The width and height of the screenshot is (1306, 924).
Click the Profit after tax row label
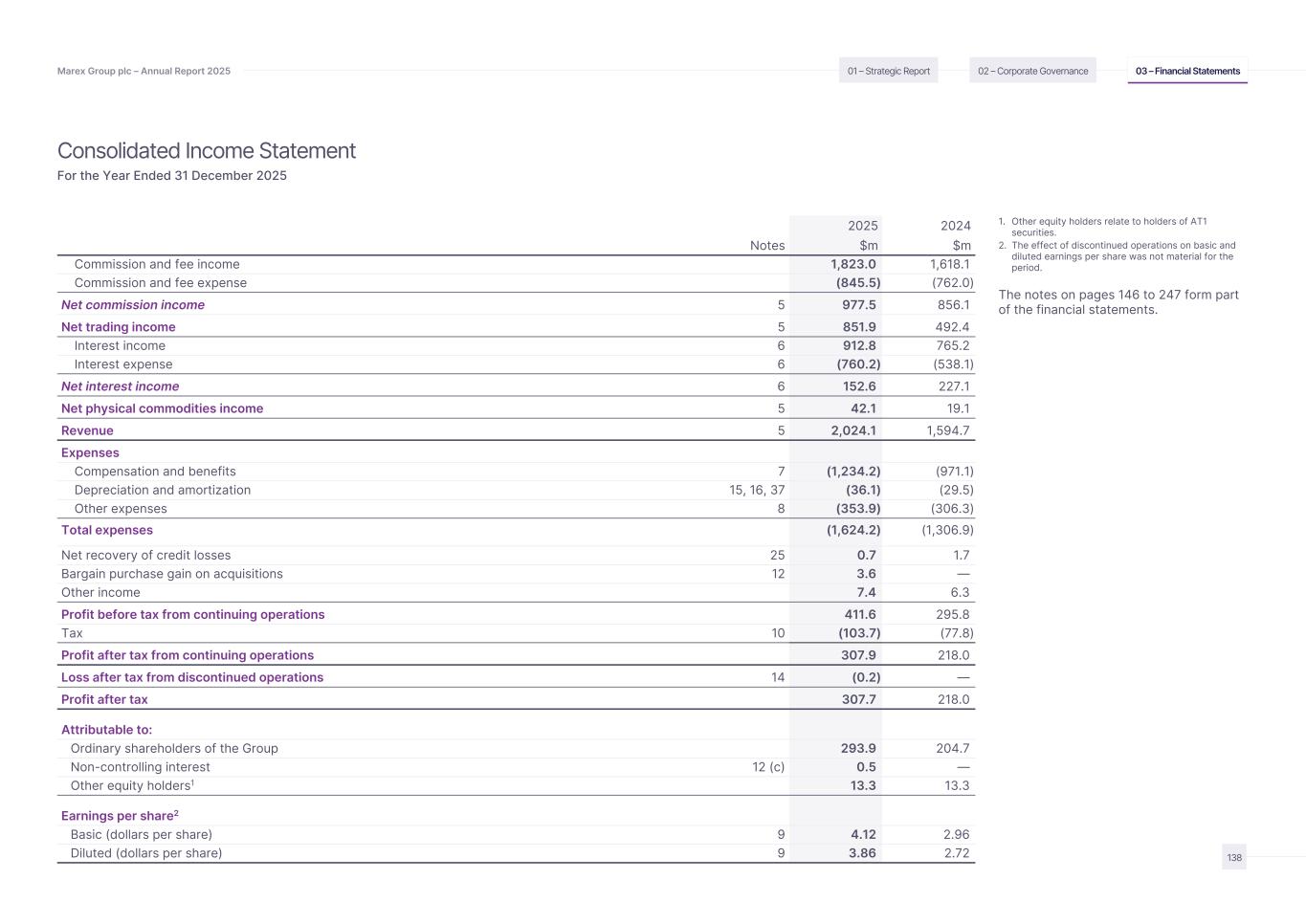tap(104, 699)
